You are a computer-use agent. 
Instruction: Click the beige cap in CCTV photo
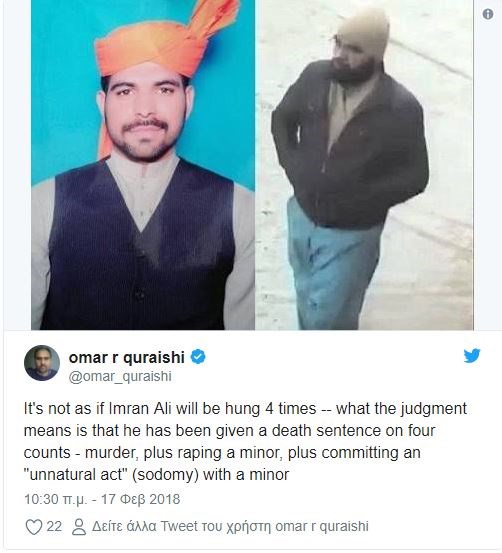point(363,34)
